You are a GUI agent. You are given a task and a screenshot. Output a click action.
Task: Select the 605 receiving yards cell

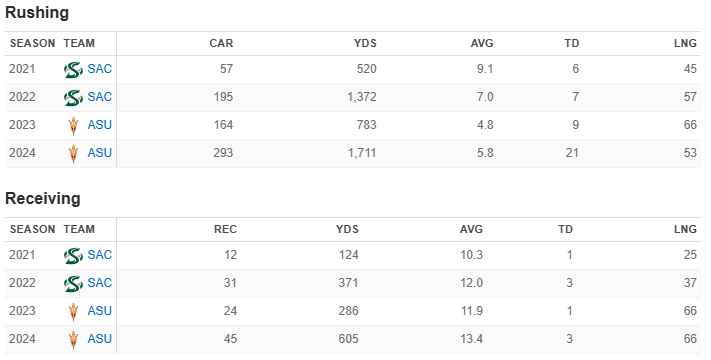click(348, 339)
